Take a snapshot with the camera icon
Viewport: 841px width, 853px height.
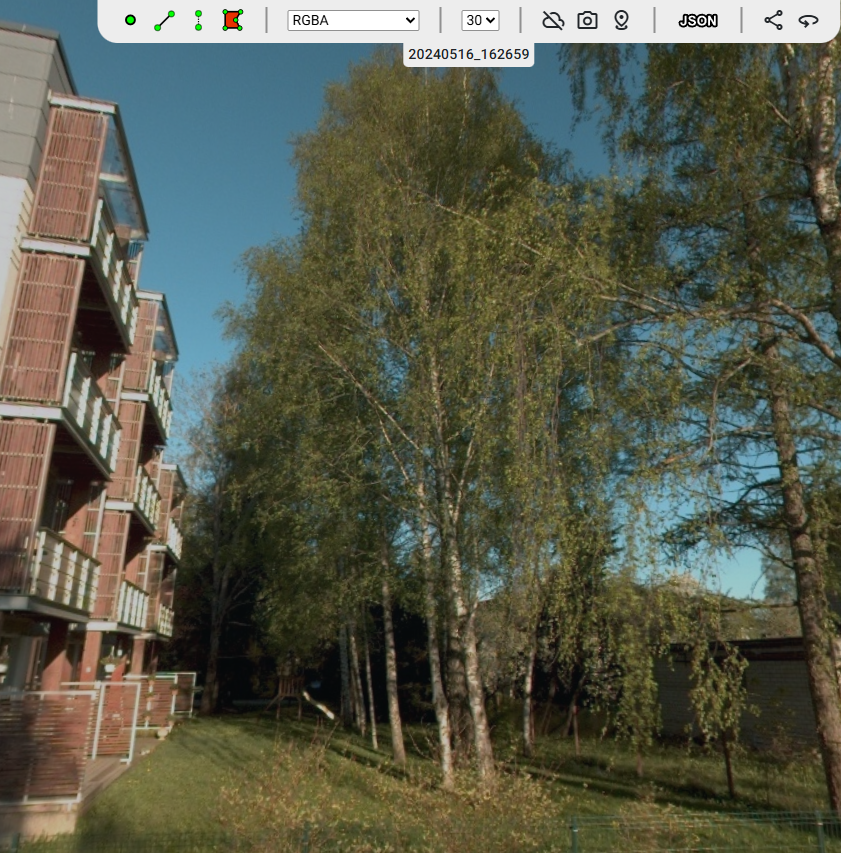tap(587, 20)
